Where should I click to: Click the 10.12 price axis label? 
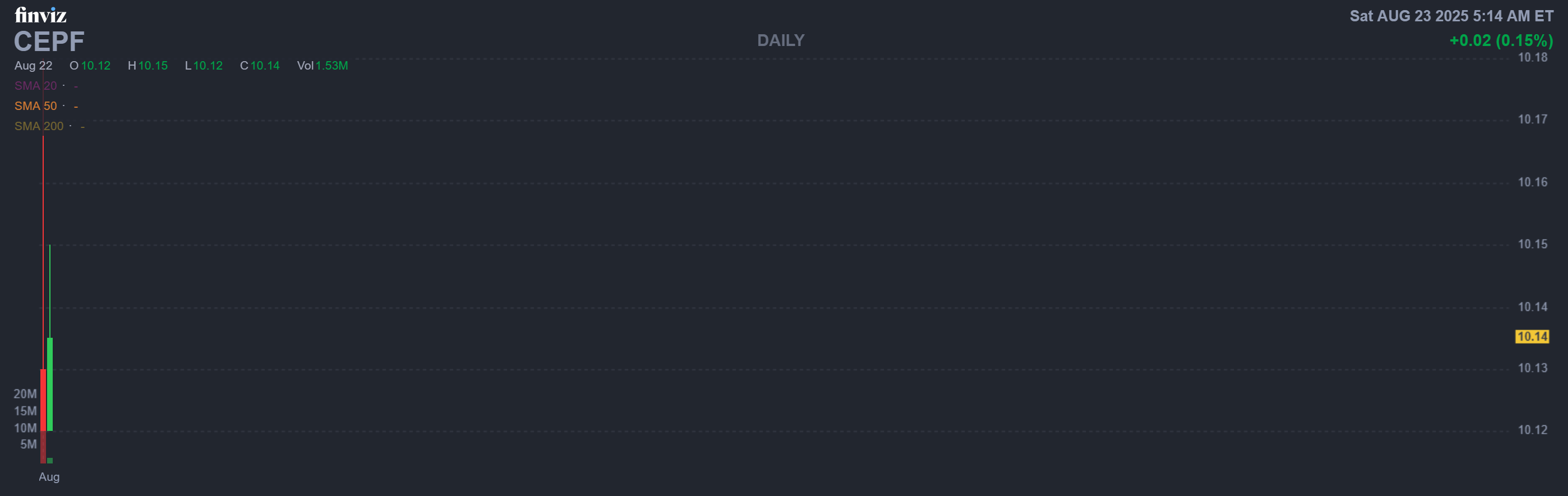(x=1532, y=430)
